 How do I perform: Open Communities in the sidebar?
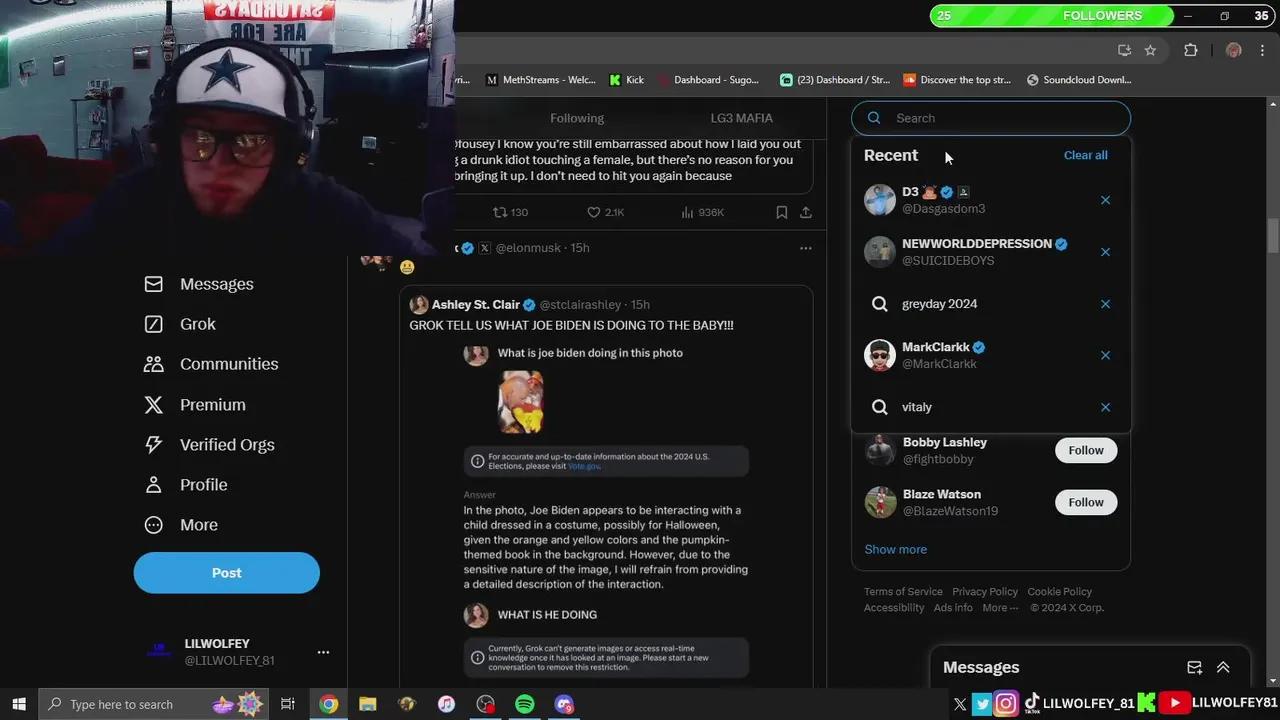pos(211,364)
